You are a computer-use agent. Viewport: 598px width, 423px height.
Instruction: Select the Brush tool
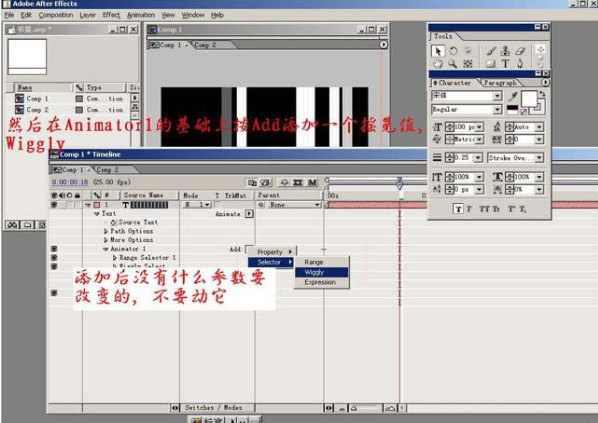point(491,51)
